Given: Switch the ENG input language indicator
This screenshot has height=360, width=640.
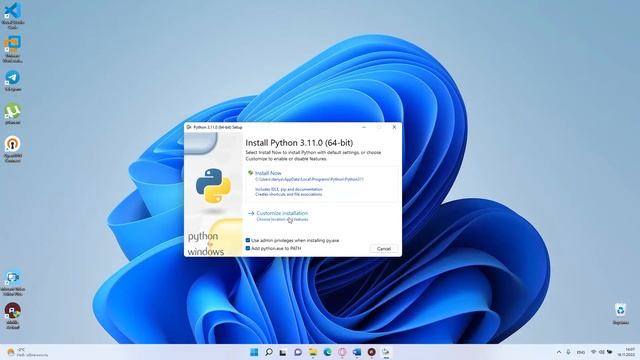Looking at the screenshot, I should pyautogui.click(x=581, y=352).
